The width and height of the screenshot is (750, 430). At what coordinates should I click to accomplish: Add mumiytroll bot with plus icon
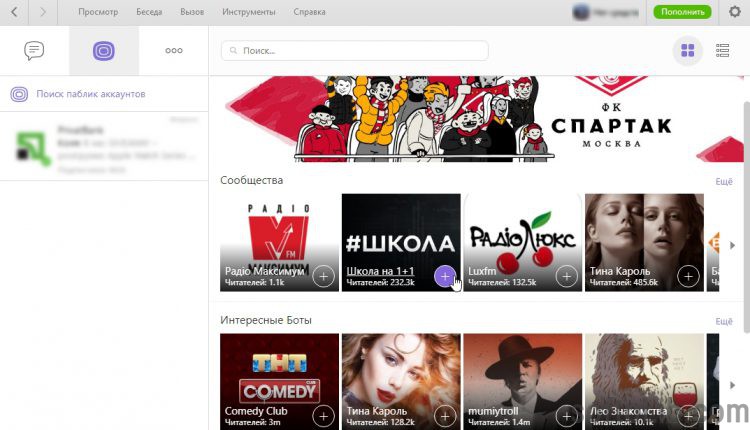pos(566,417)
